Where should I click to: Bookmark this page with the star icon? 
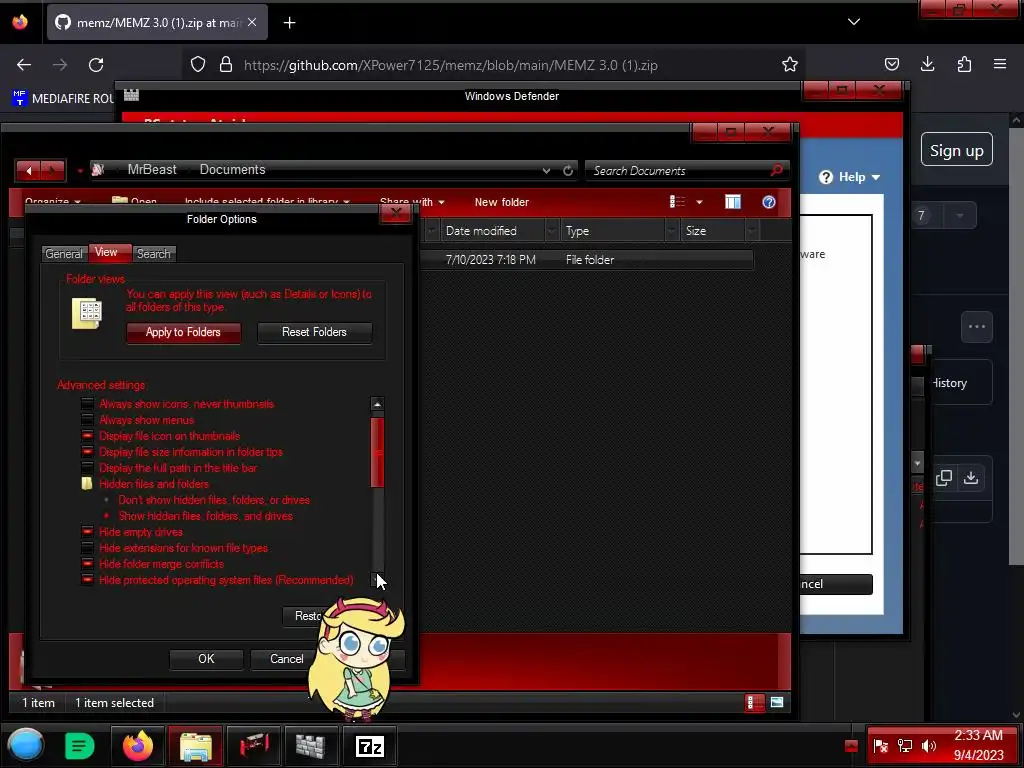click(x=790, y=65)
